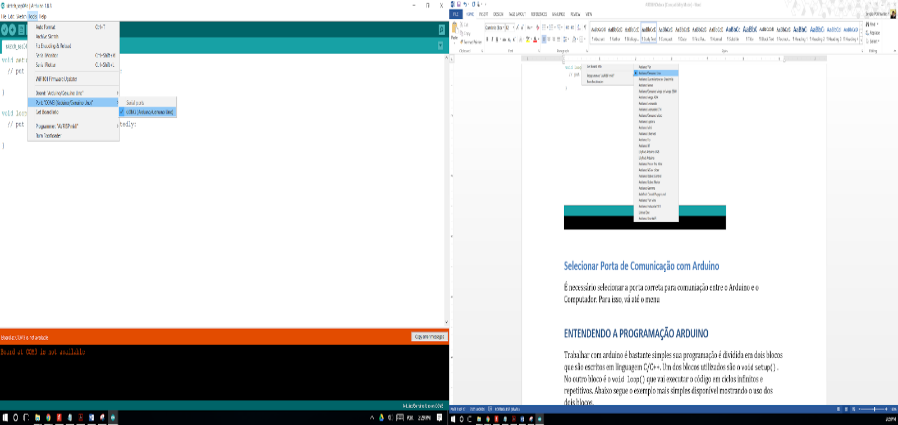Expand the Port COM3 submenu entry
This screenshot has width=898, height=425.
pyautogui.click(x=73, y=103)
